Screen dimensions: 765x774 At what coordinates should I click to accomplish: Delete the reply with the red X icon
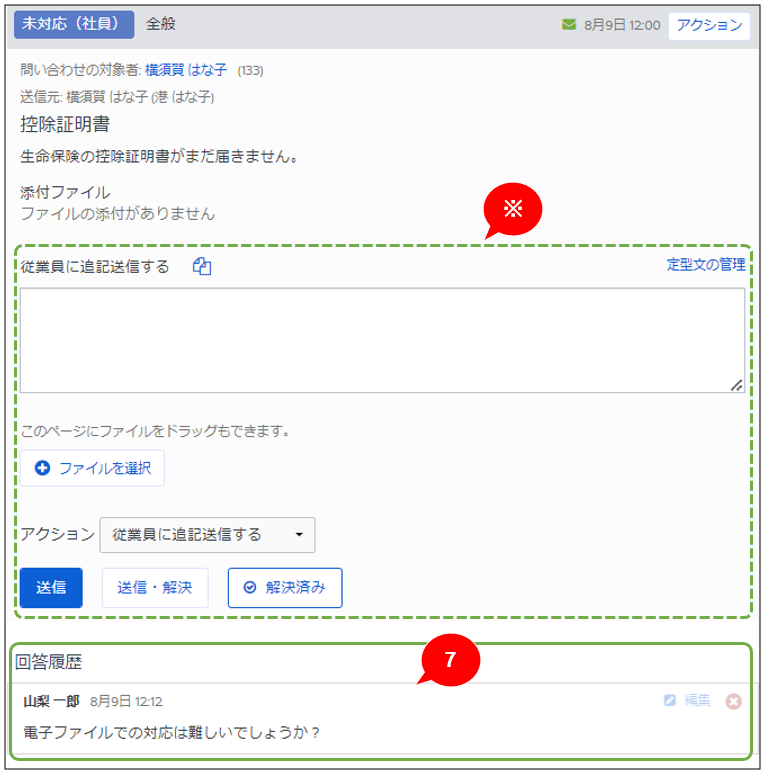tap(733, 701)
